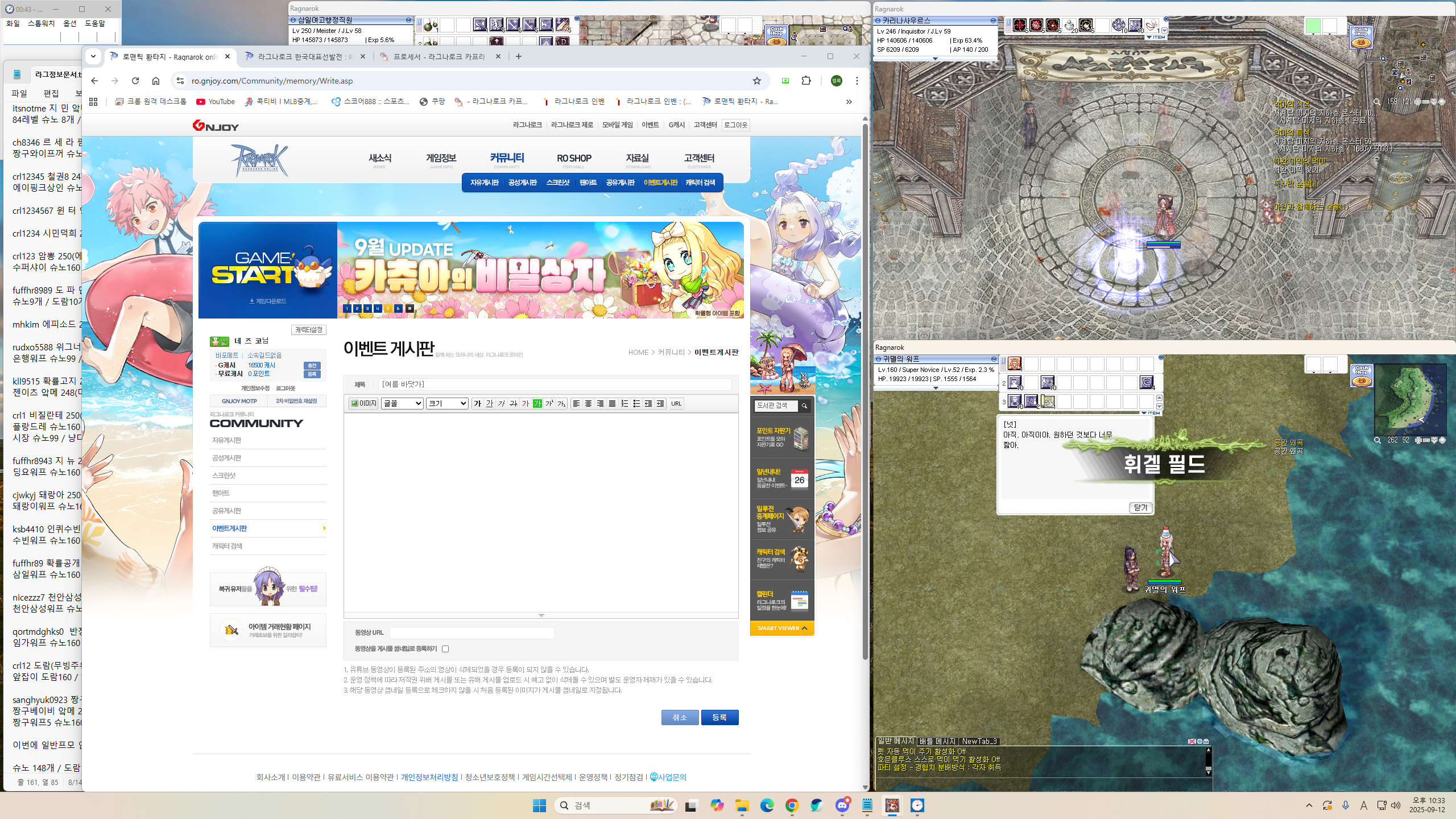Open the red font color picker
1456x819 pixels.
(526, 403)
